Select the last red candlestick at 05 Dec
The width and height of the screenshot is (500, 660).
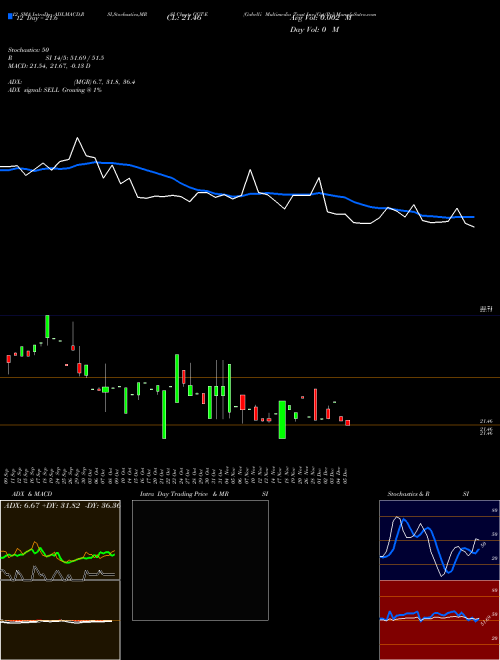pos(348,423)
